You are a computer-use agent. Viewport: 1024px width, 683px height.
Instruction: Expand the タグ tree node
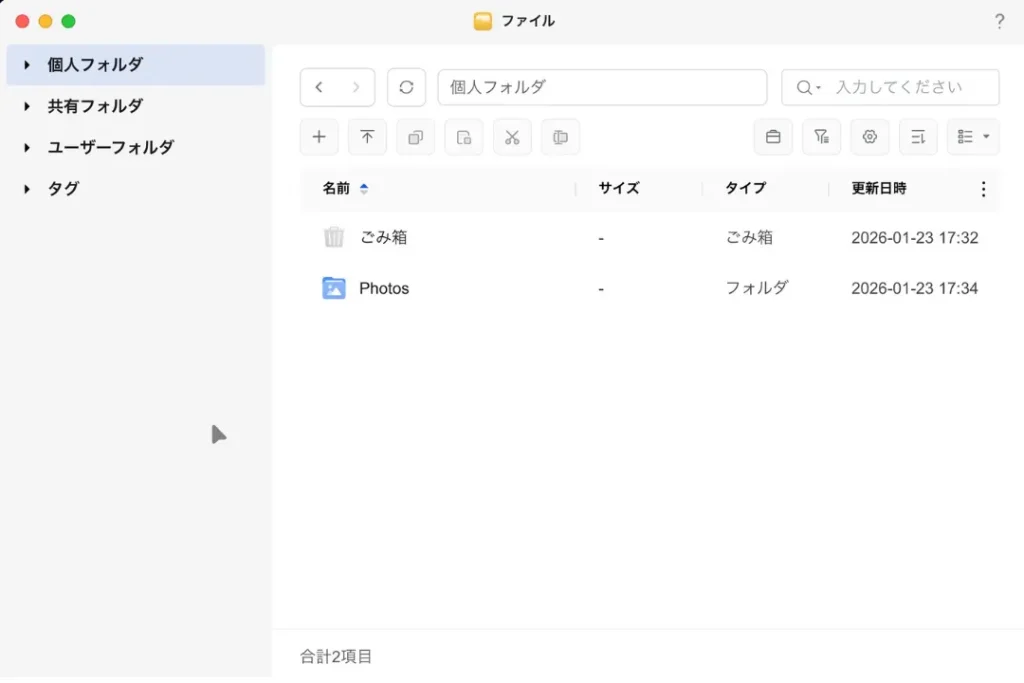coord(27,189)
